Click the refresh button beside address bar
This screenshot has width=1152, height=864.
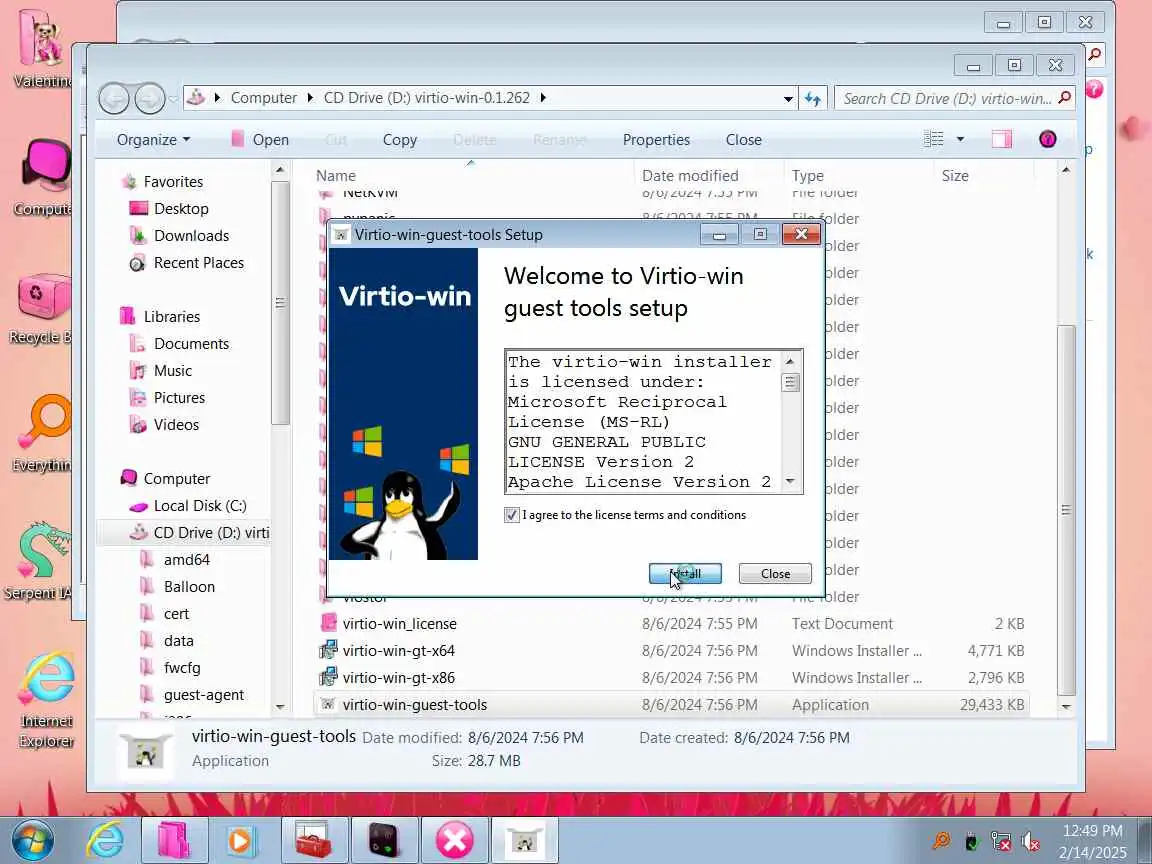[813, 98]
